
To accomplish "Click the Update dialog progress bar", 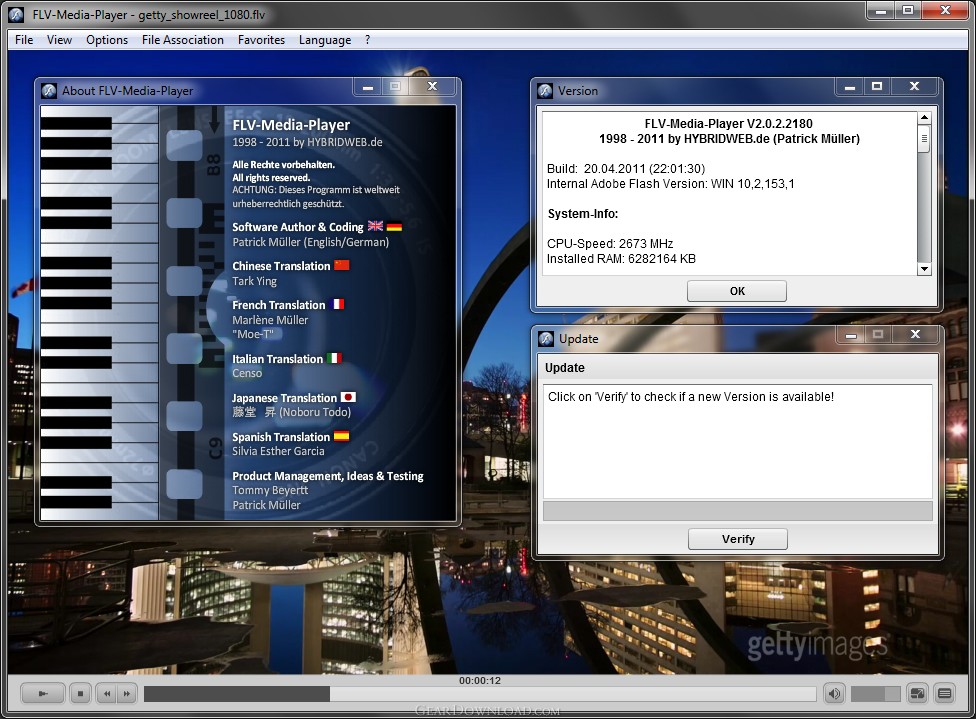I will pyautogui.click(x=738, y=511).
